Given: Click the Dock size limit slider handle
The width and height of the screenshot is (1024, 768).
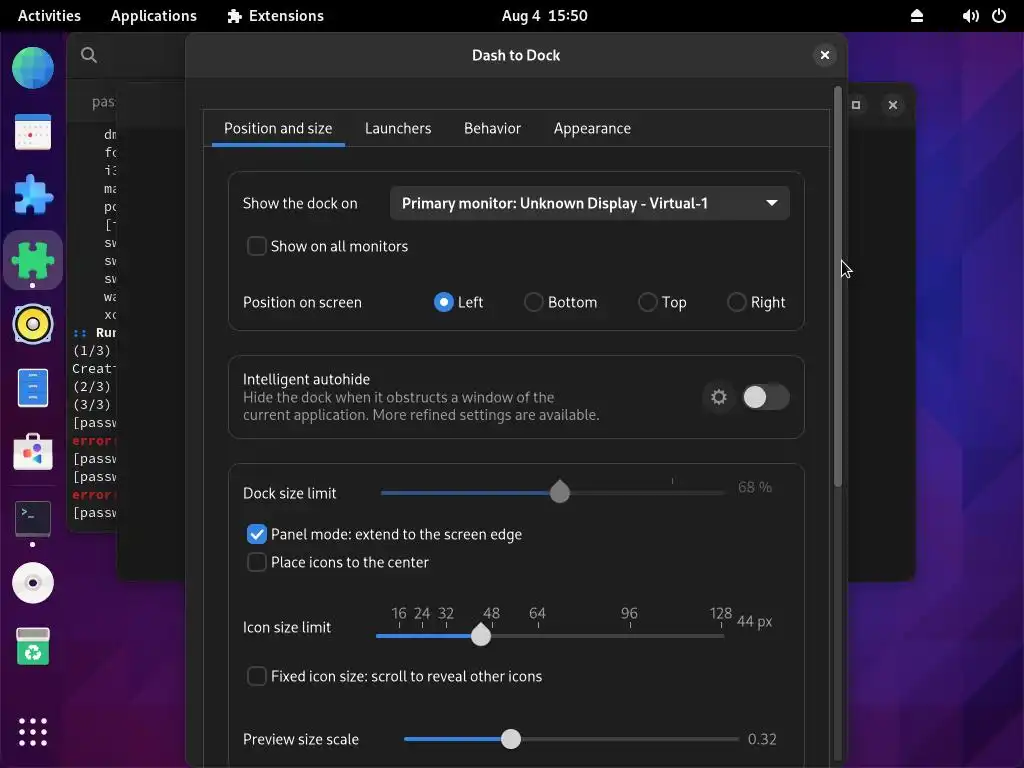Looking at the screenshot, I should pos(560,492).
